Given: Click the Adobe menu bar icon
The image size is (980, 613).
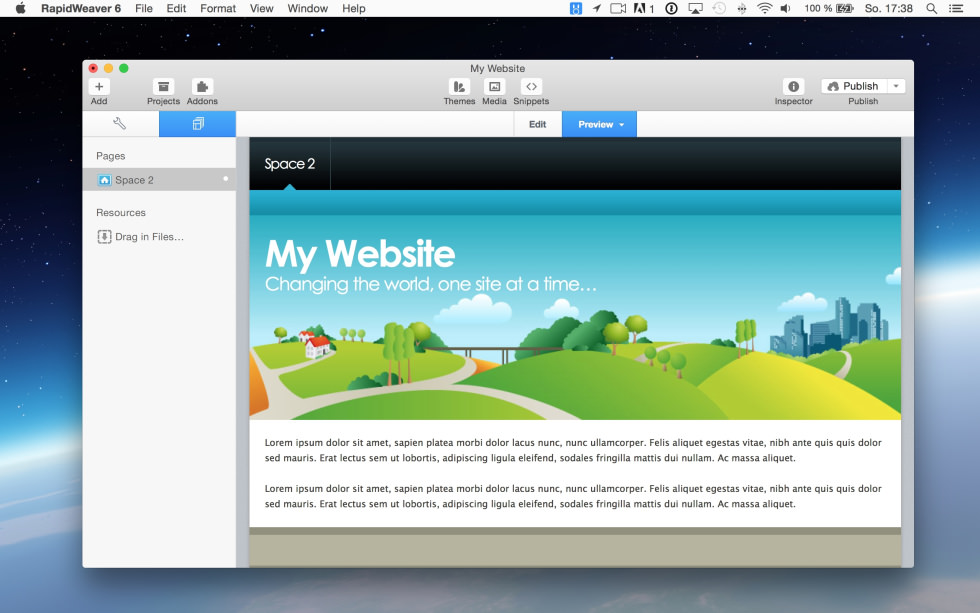Looking at the screenshot, I should click(x=644, y=8).
